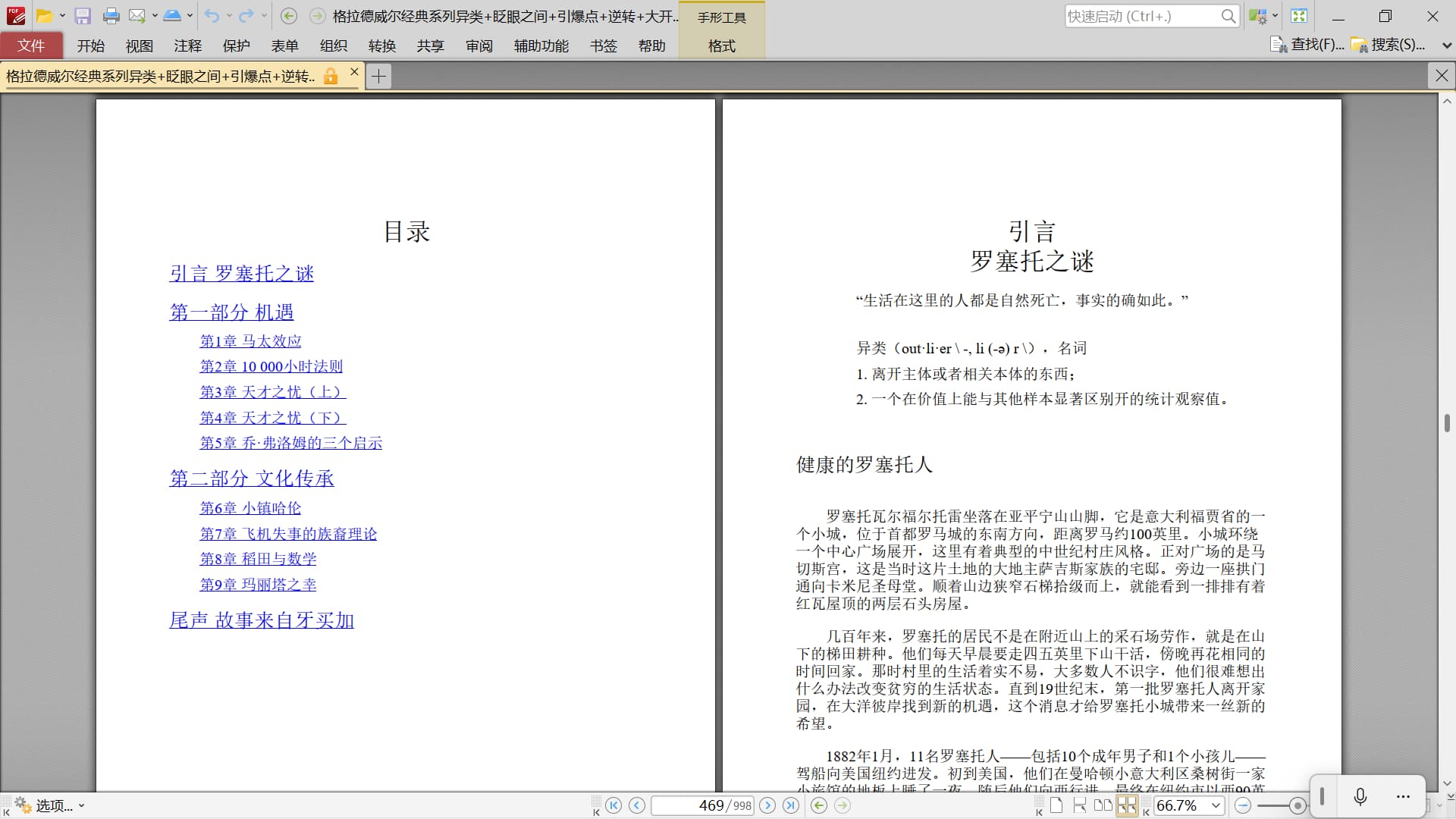Image resolution: width=1456 pixels, height=819 pixels.
Task: Expand the 选项 options dropdown
Action: [81, 805]
